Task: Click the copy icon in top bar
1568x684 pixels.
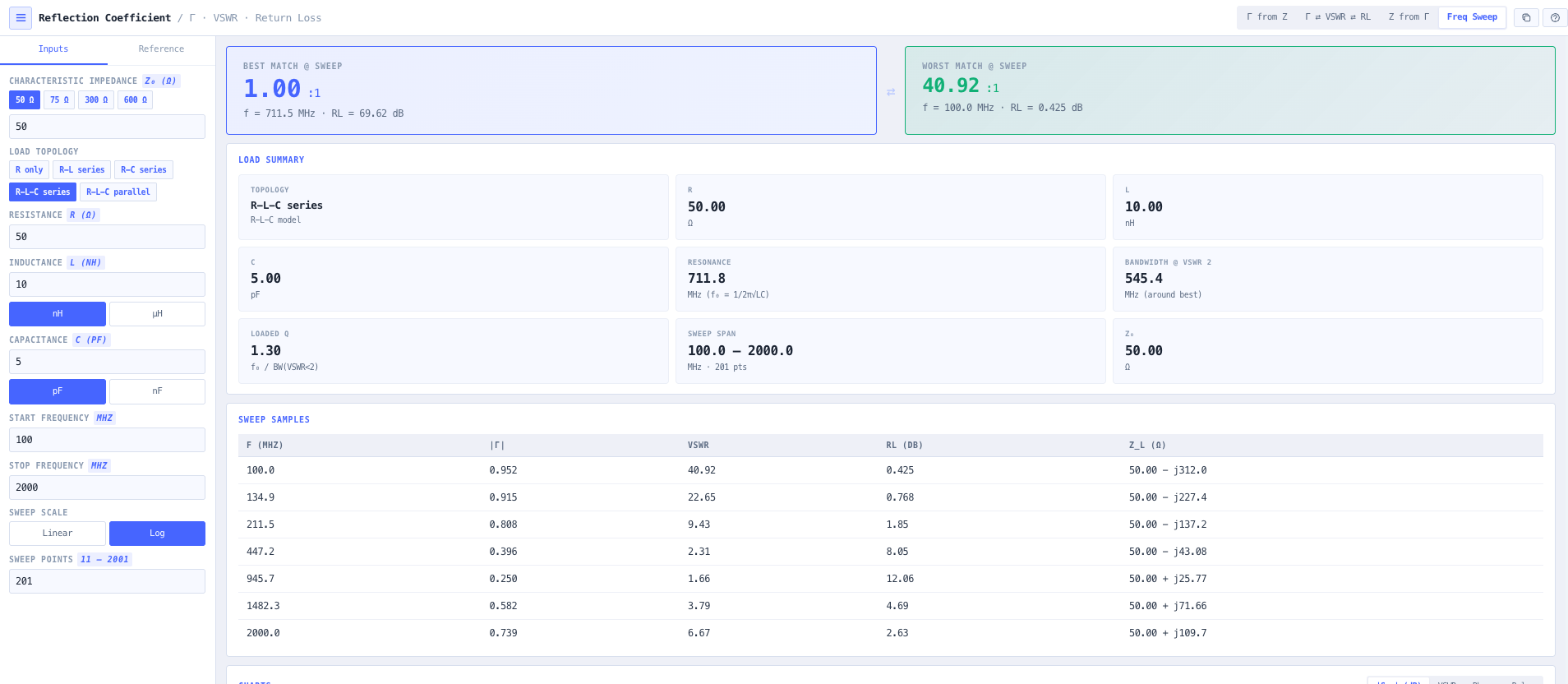Action: (1526, 17)
